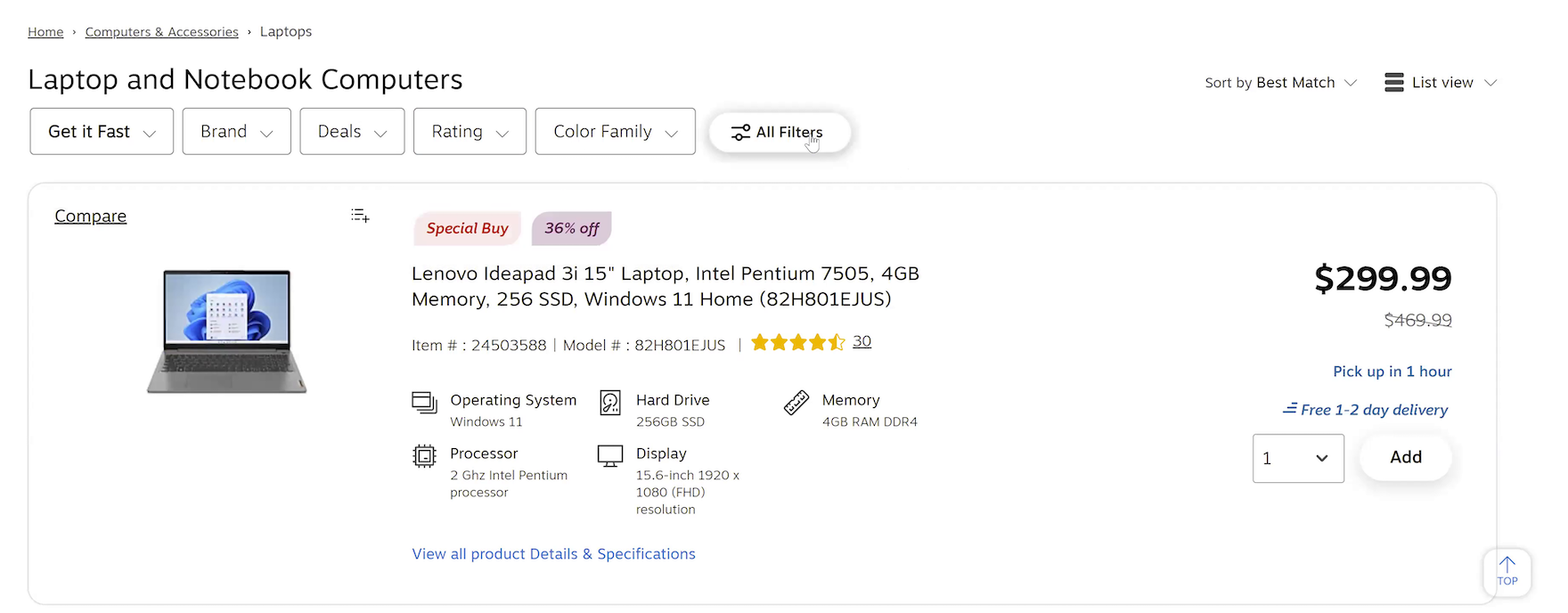Click the Processor chip icon
Image resolution: width=1568 pixels, height=613 pixels.
point(424,456)
